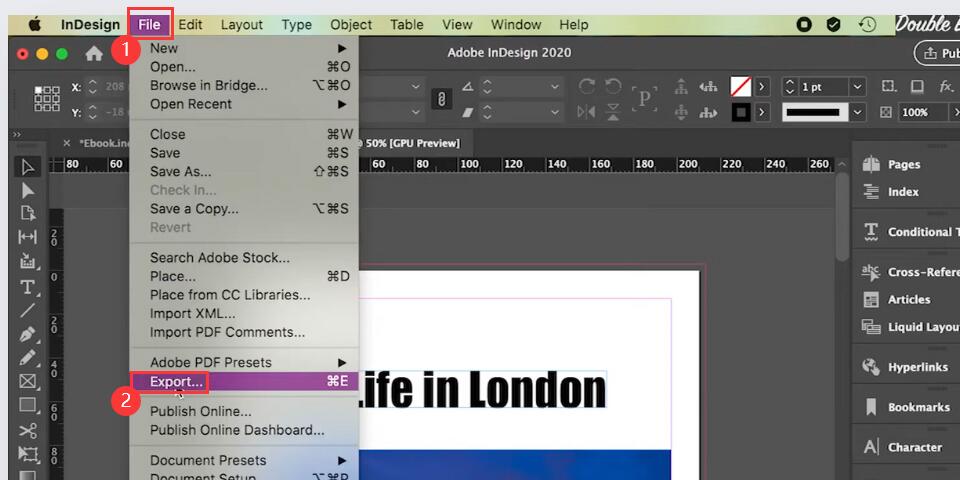Click Rotate 90° counter-clockwise icon

click(x=613, y=86)
